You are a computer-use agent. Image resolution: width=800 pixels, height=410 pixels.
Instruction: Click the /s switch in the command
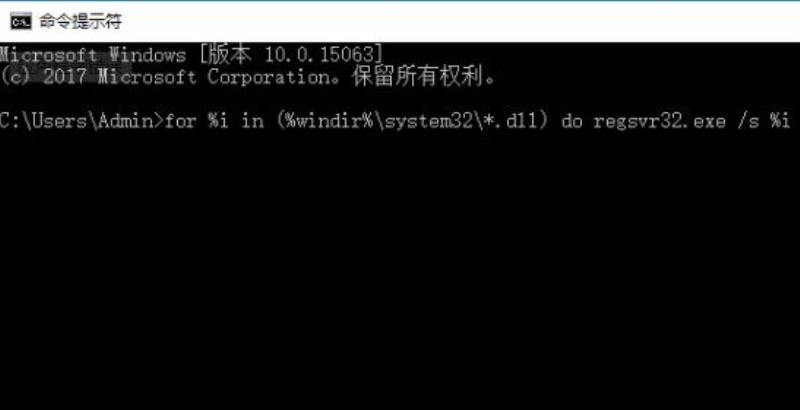click(x=748, y=121)
